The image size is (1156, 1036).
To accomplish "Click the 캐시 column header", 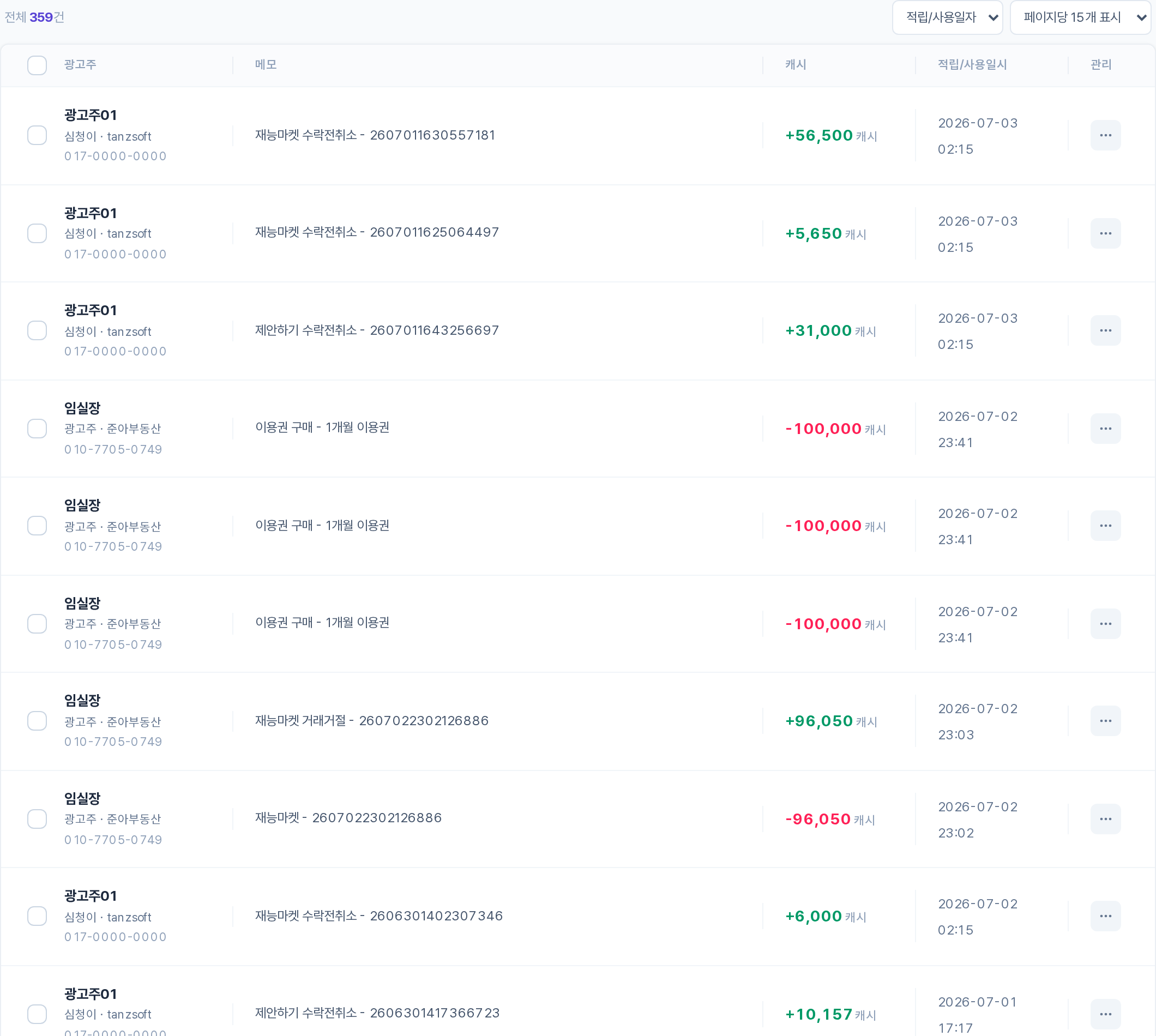I will [795, 64].
